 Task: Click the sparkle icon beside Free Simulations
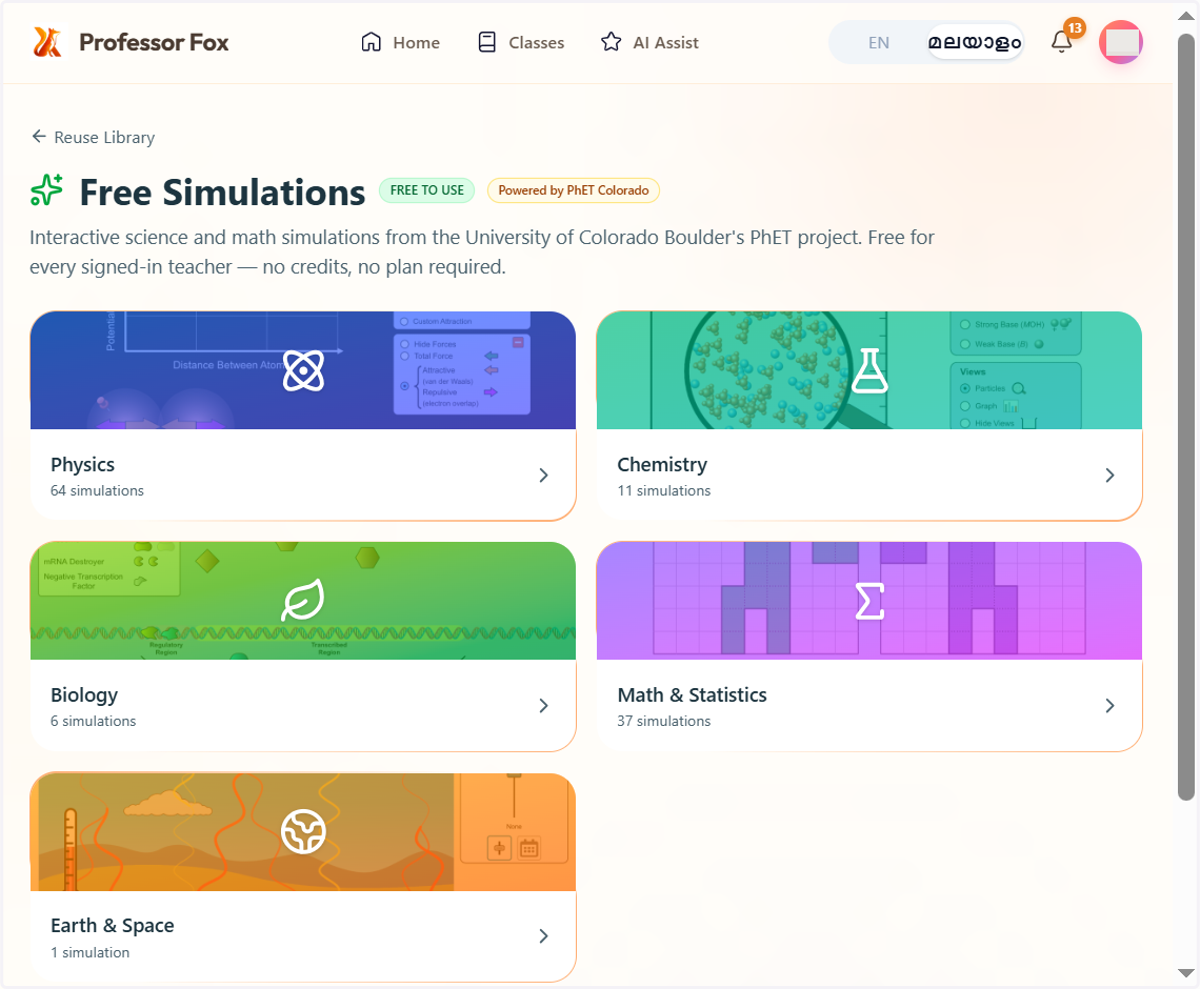47,190
